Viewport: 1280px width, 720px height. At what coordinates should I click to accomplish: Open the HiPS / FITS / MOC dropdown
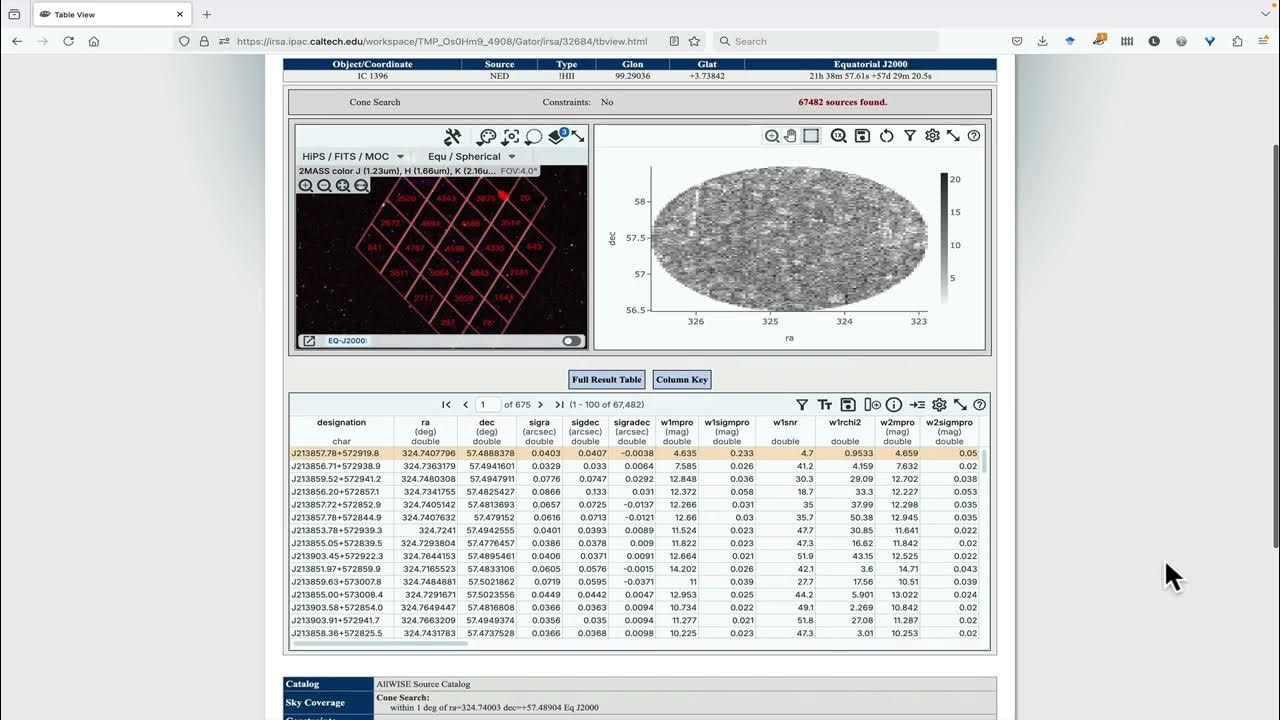click(x=353, y=157)
